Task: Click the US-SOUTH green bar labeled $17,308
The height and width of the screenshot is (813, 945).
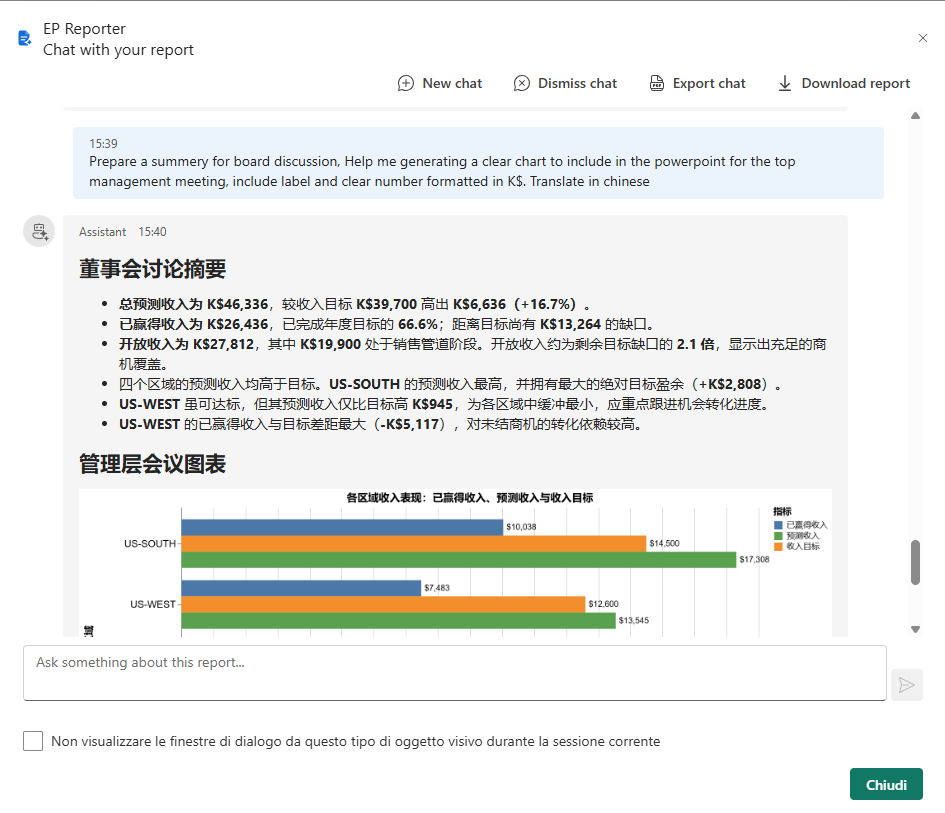Action: pyautogui.click(x=459, y=560)
